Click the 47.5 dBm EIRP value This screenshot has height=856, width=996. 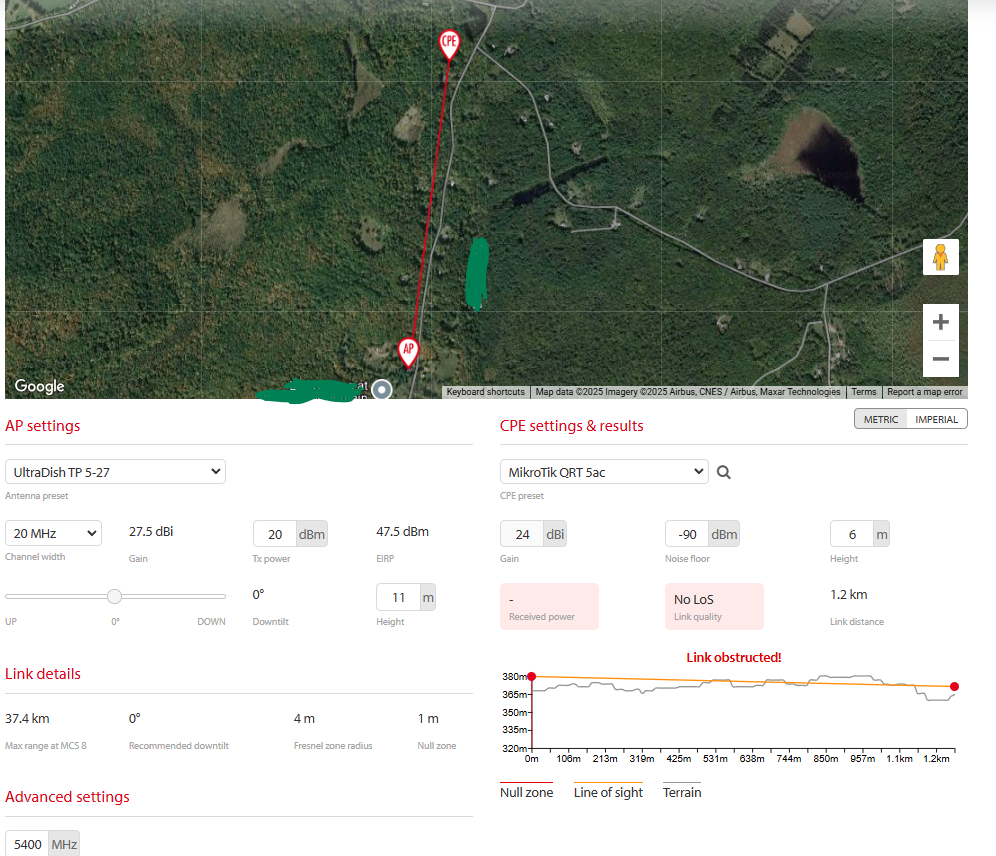click(x=402, y=532)
